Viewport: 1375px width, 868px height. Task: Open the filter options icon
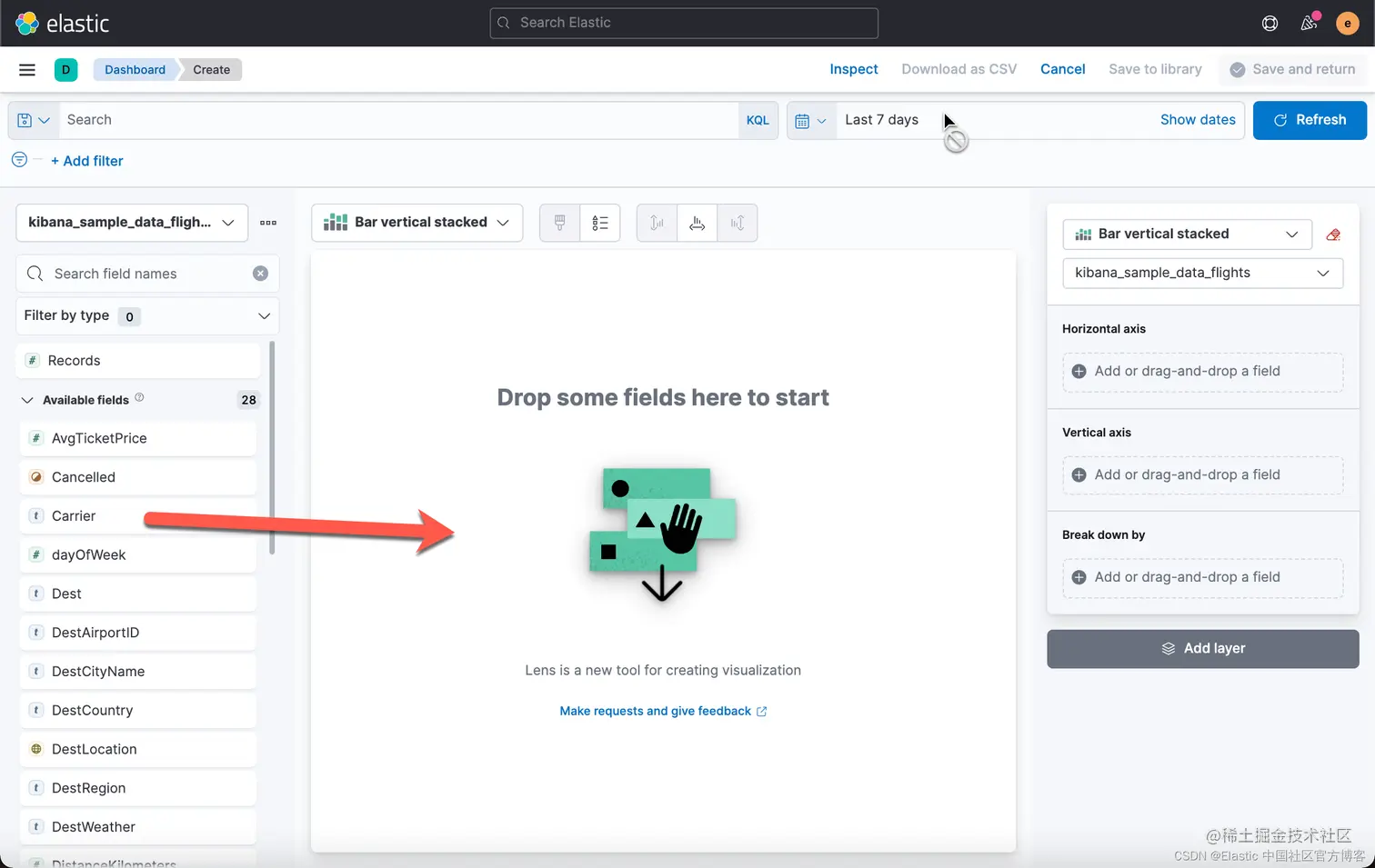19,159
